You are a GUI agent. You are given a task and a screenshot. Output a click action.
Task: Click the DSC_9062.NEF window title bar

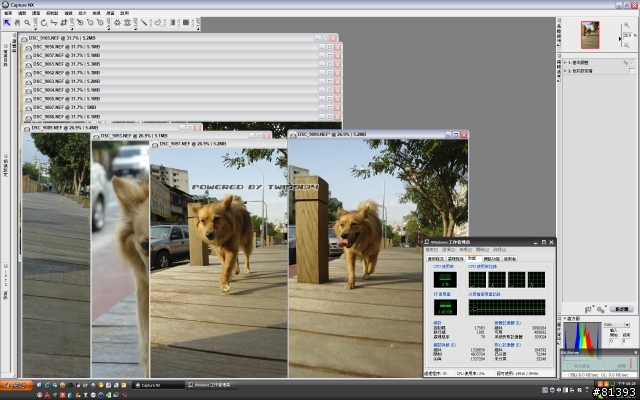pos(182,73)
